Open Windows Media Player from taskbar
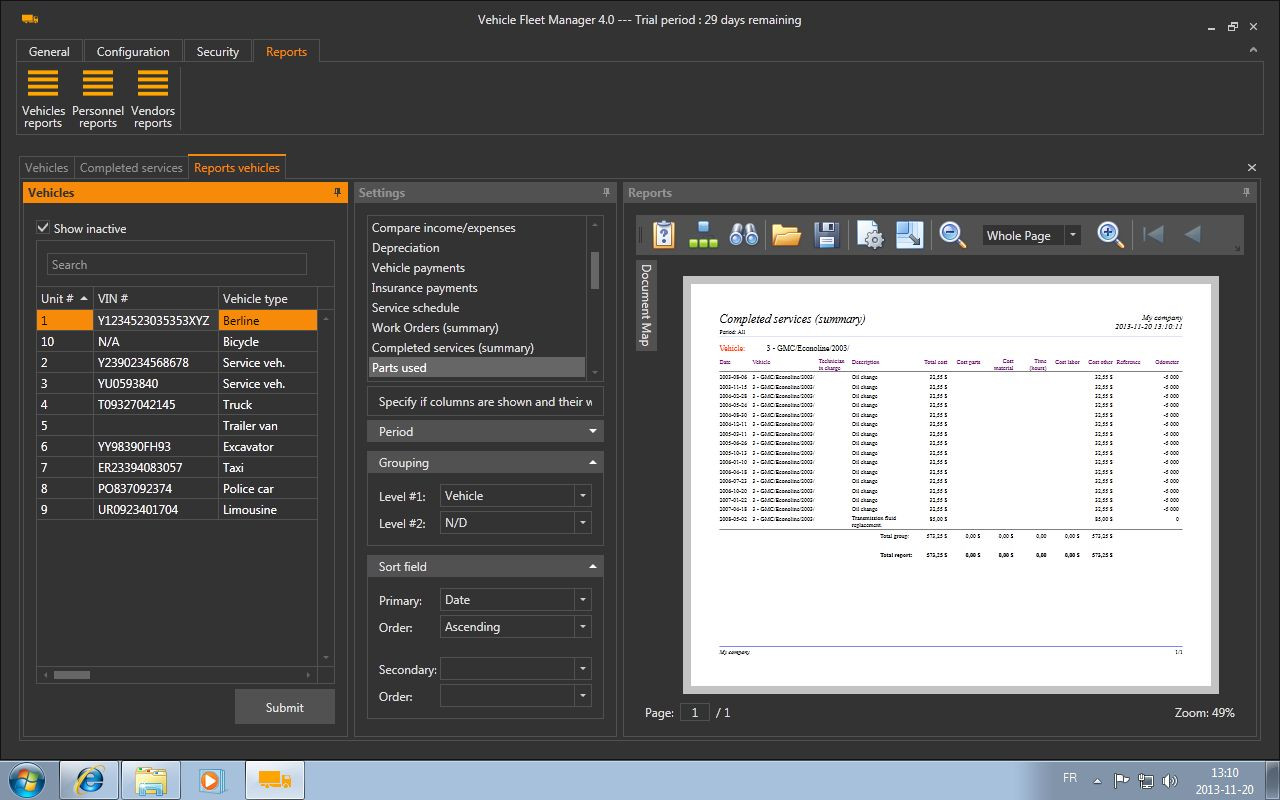This screenshot has width=1280, height=800. click(212, 780)
